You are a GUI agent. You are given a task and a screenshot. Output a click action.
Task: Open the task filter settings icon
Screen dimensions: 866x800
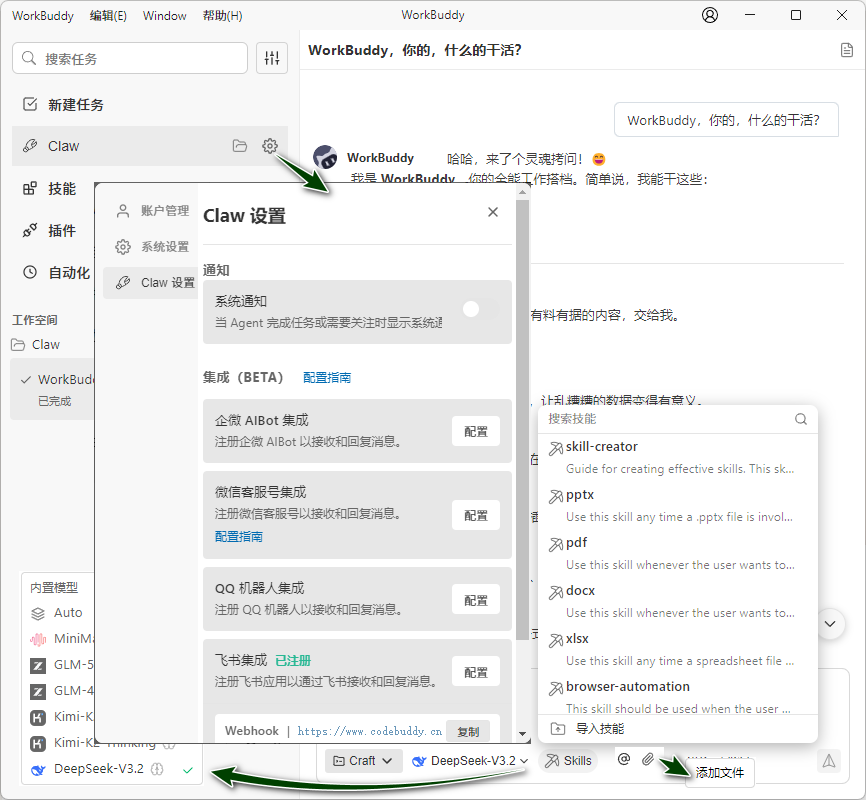coord(272,58)
